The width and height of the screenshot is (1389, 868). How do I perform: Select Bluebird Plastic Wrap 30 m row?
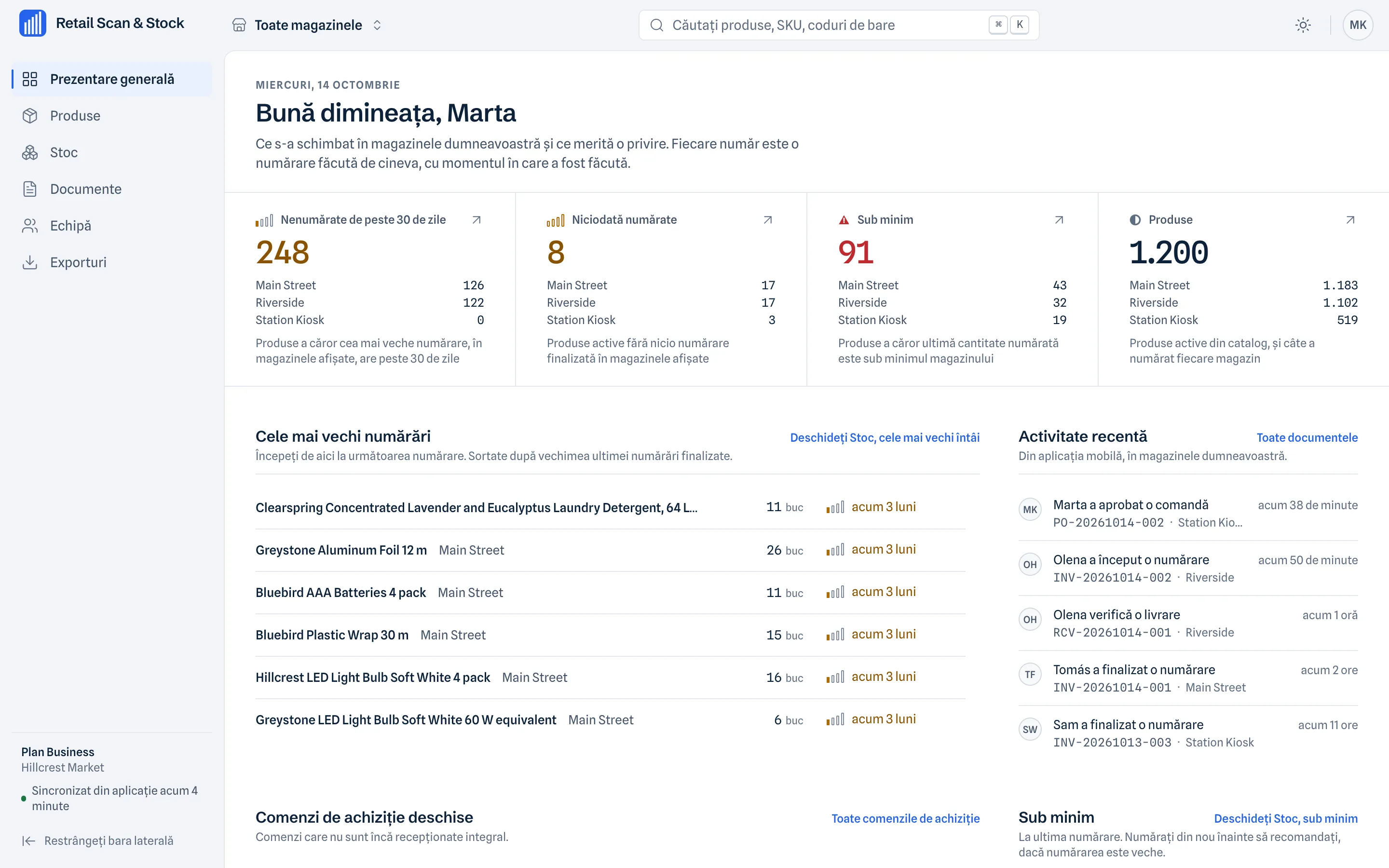coord(610,635)
